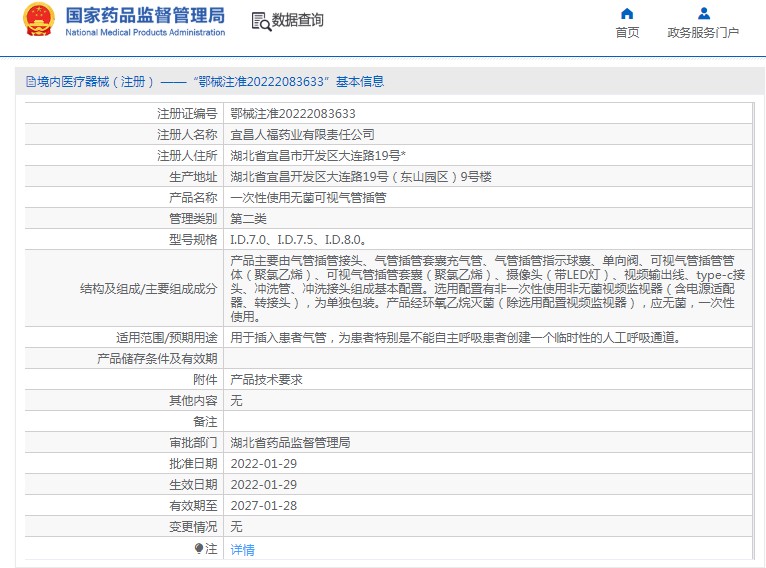Select 宜昌人福药业有限责任公司

pyautogui.click(x=302, y=134)
